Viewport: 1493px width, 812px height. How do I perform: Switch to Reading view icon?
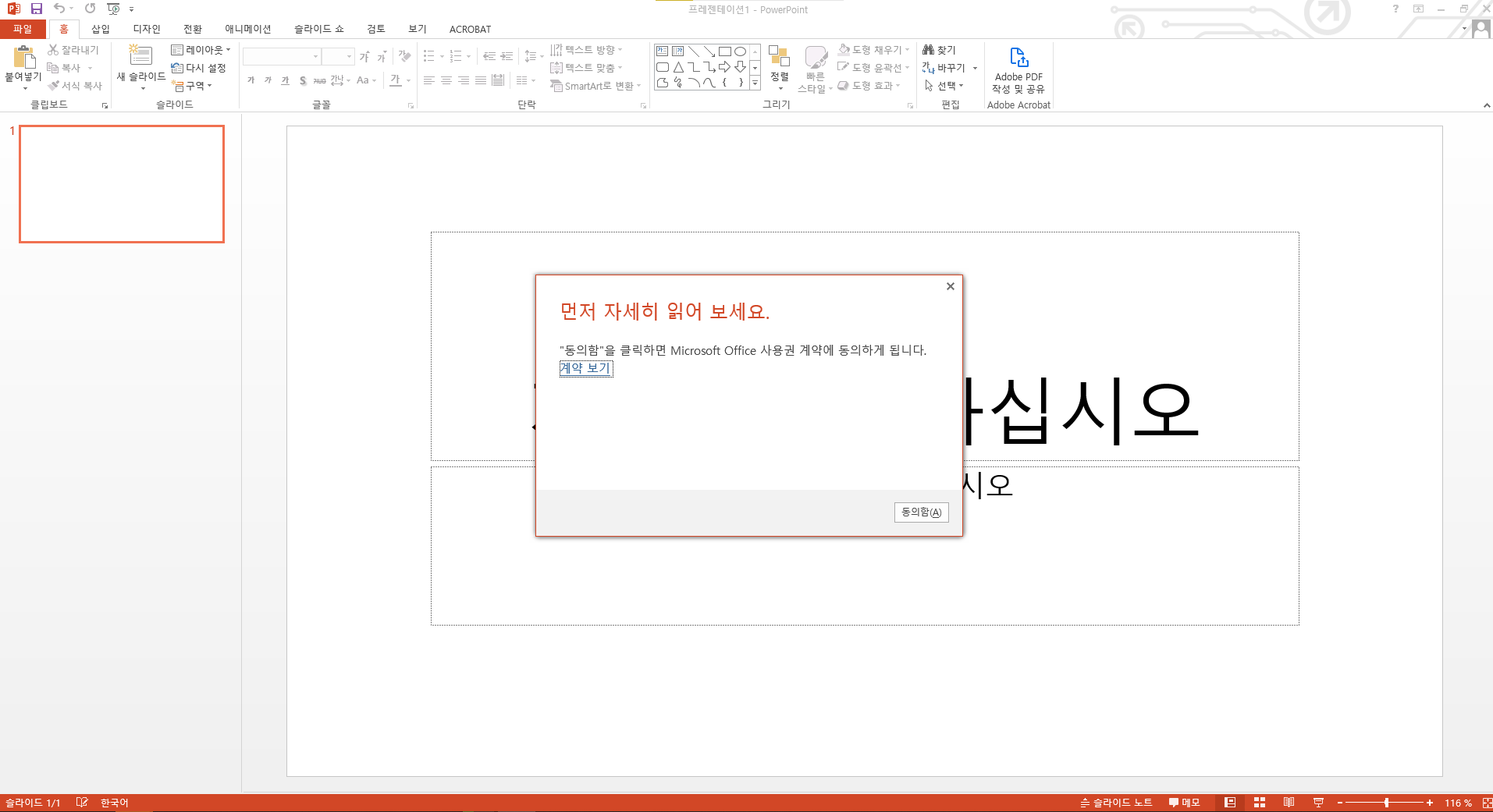tap(1289, 803)
